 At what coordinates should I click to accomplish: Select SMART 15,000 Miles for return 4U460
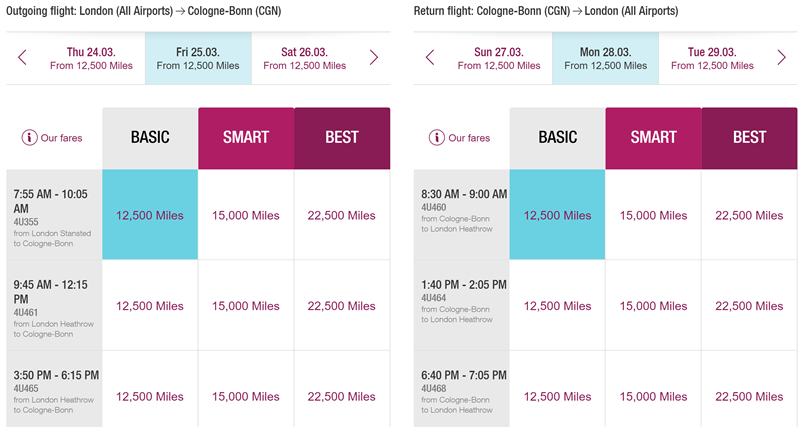coord(653,215)
